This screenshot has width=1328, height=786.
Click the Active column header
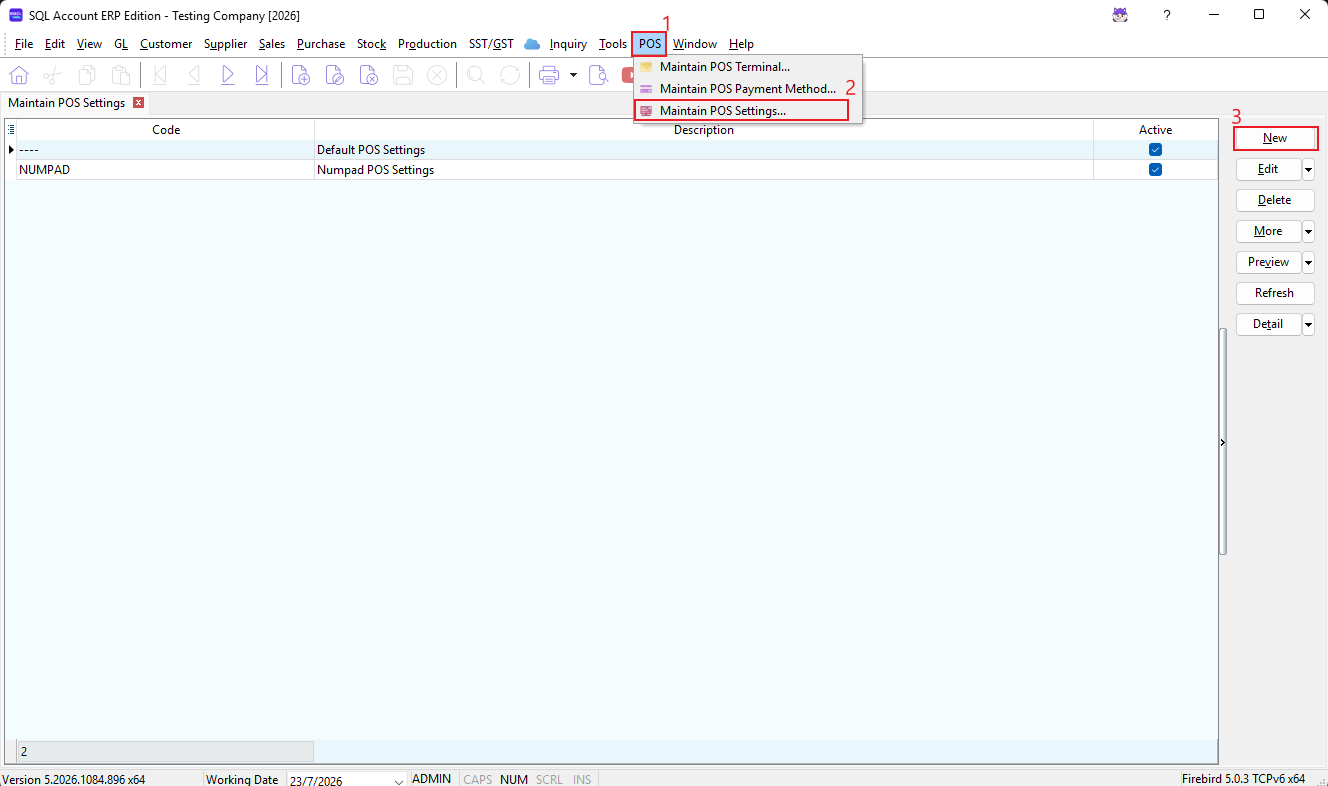coord(1155,130)
